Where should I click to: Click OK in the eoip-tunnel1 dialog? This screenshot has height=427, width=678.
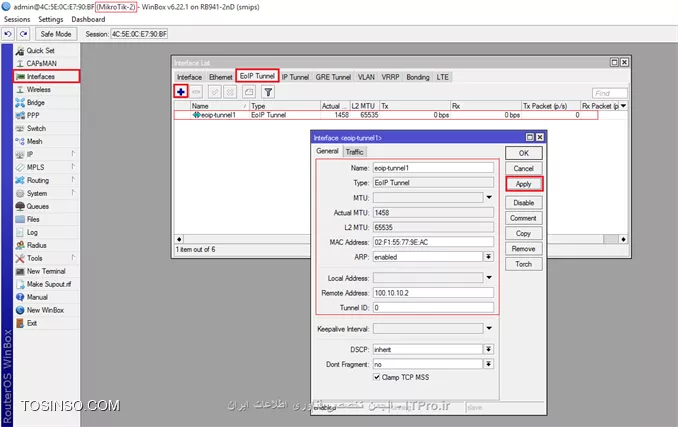[x=524, y=153]
